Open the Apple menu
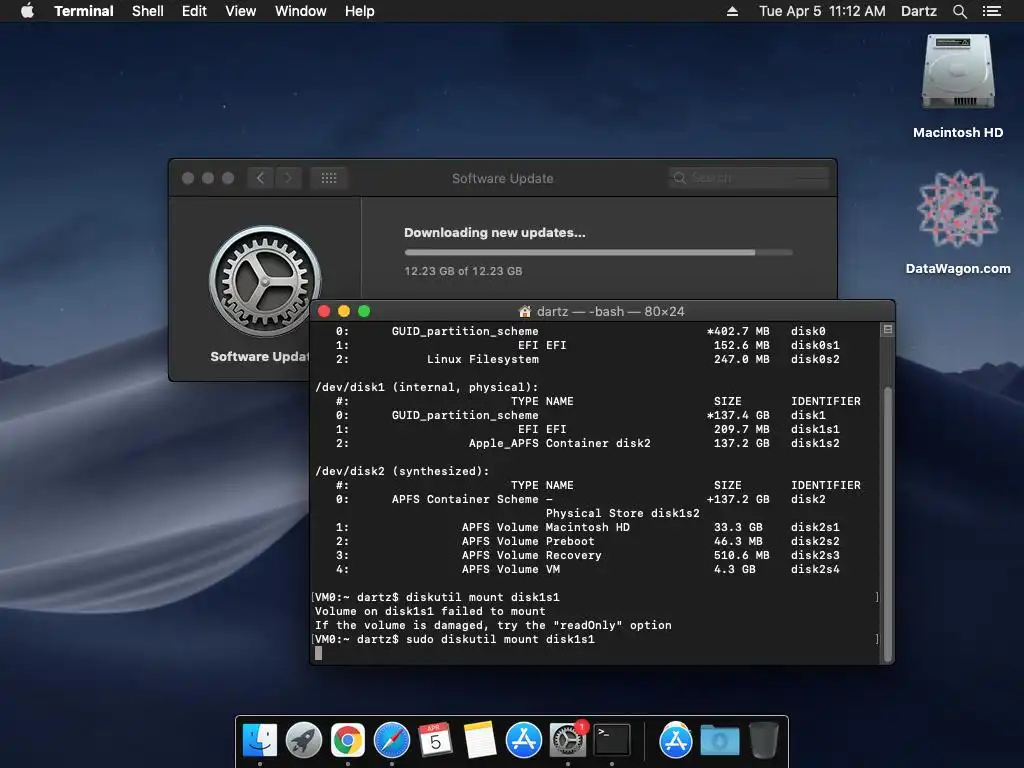Image resolution: width=1024 pixels, height=768 pixels. coord(27,11)
